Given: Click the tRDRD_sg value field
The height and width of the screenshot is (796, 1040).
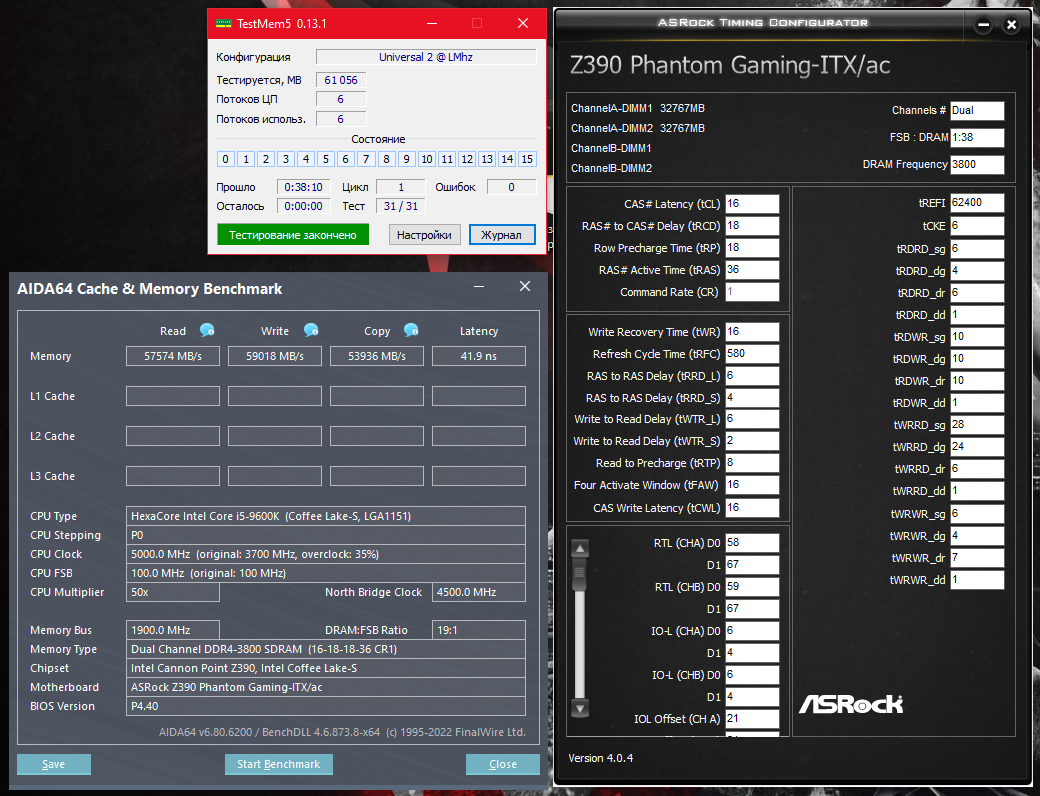Looking at the screenshot, I should click(x=977, y=249).
